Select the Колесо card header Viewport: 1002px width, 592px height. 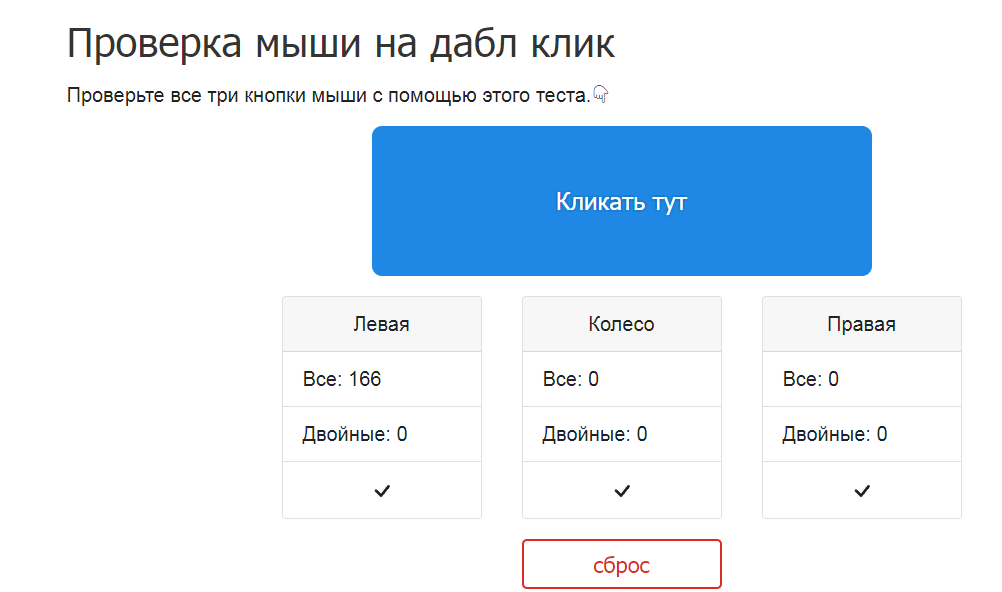pyautogui.click(x=622, y=324)
